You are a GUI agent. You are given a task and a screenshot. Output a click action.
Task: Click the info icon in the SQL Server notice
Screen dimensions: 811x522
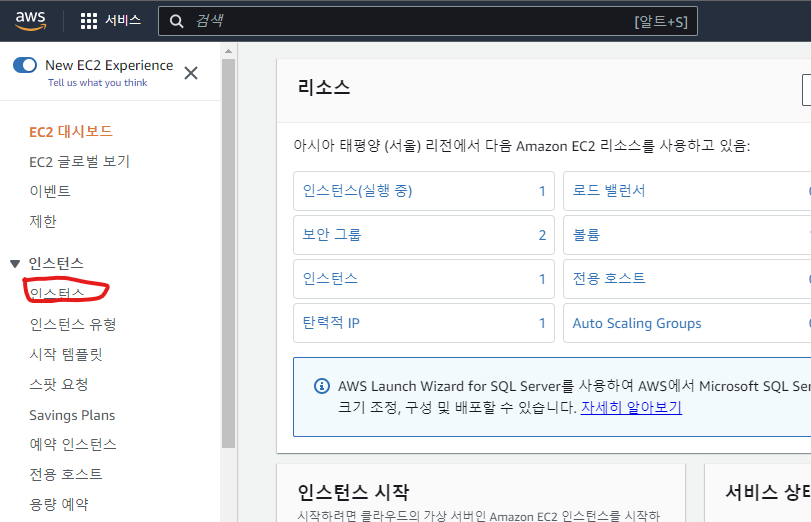pos(322,386)
